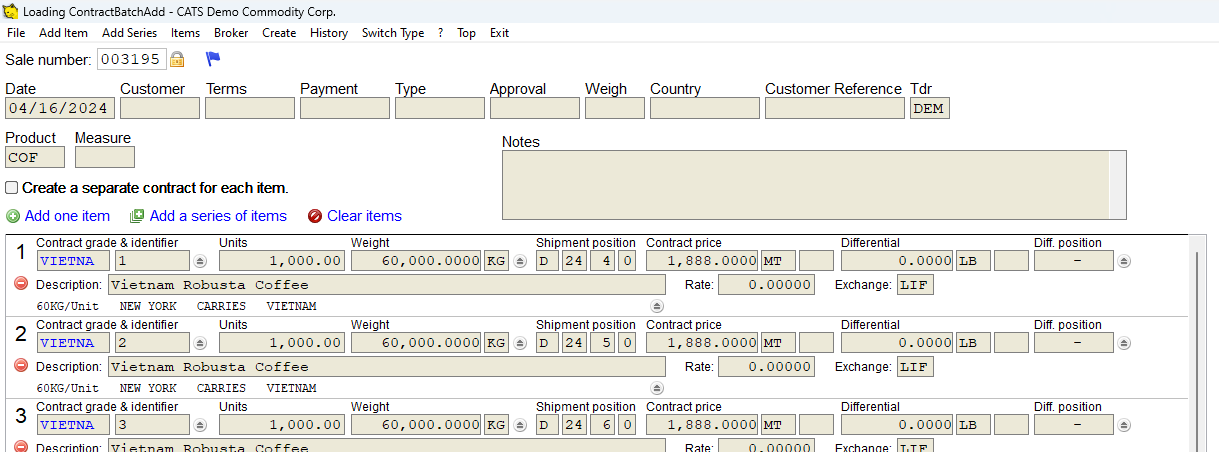Viewport: 1219px width, 452px height.
Task: Click the Clear items link
Action: (x=364, y=216)
